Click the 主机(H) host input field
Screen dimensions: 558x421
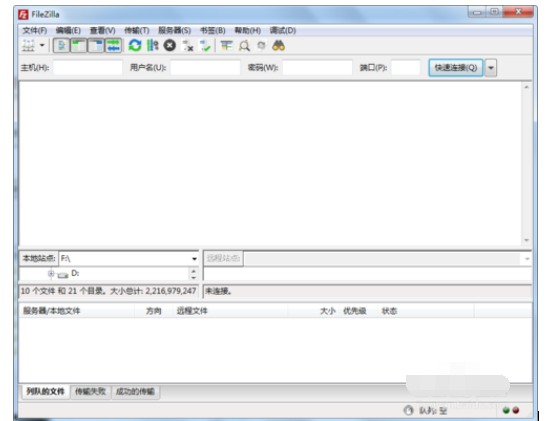[x=88, y=68]
